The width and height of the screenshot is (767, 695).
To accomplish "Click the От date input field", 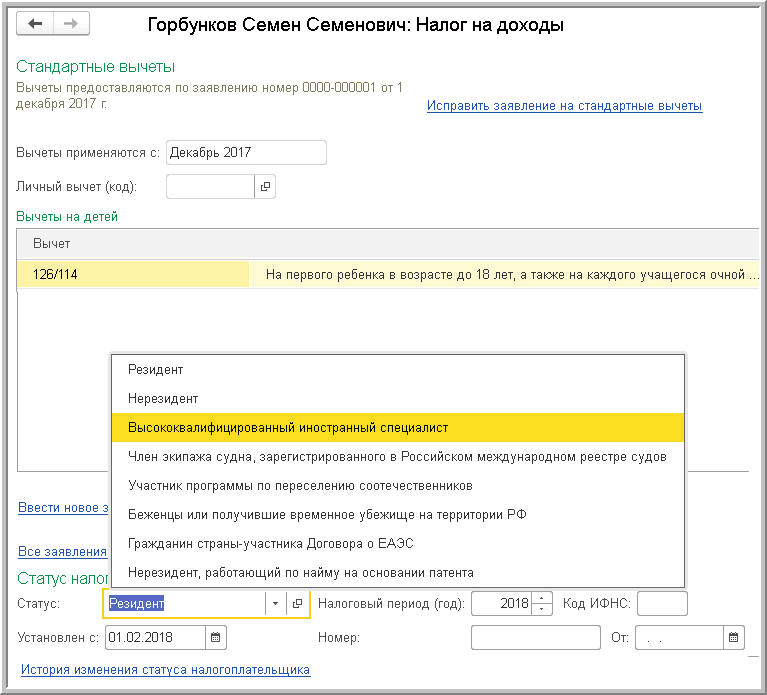I will (x=679, y=637).
